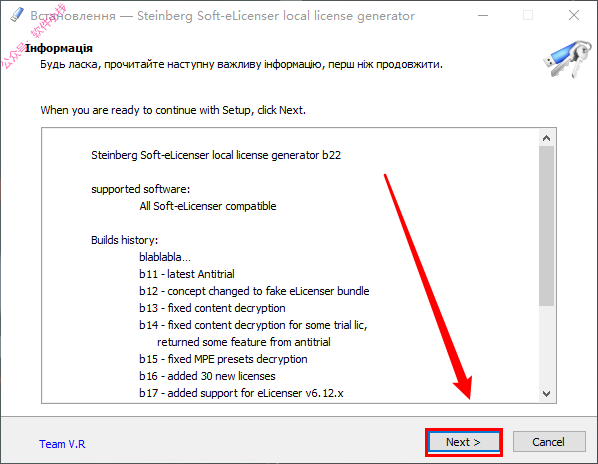598x464 pixels.
Task: Minimize the setup window
Action: click(x=483, y=16)
